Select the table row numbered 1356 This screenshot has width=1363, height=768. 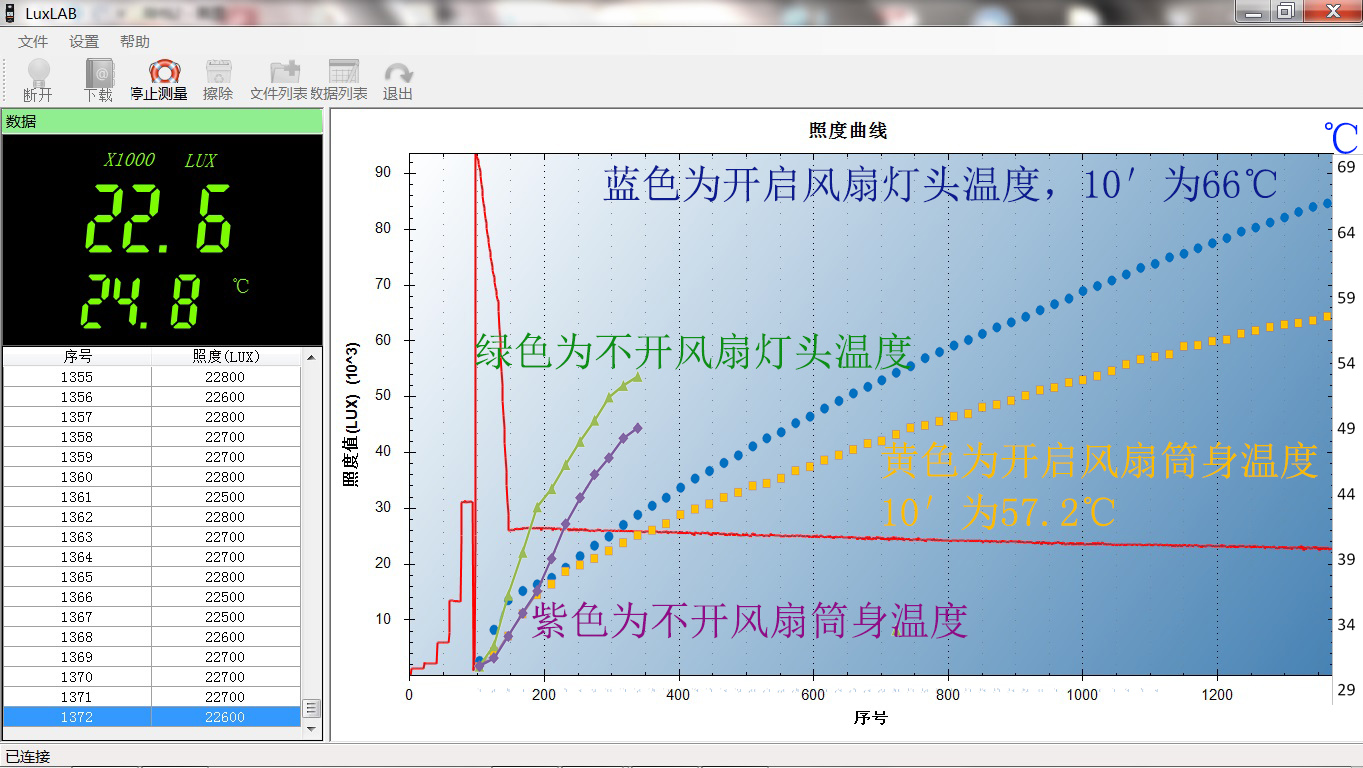[x=152, y=397]
